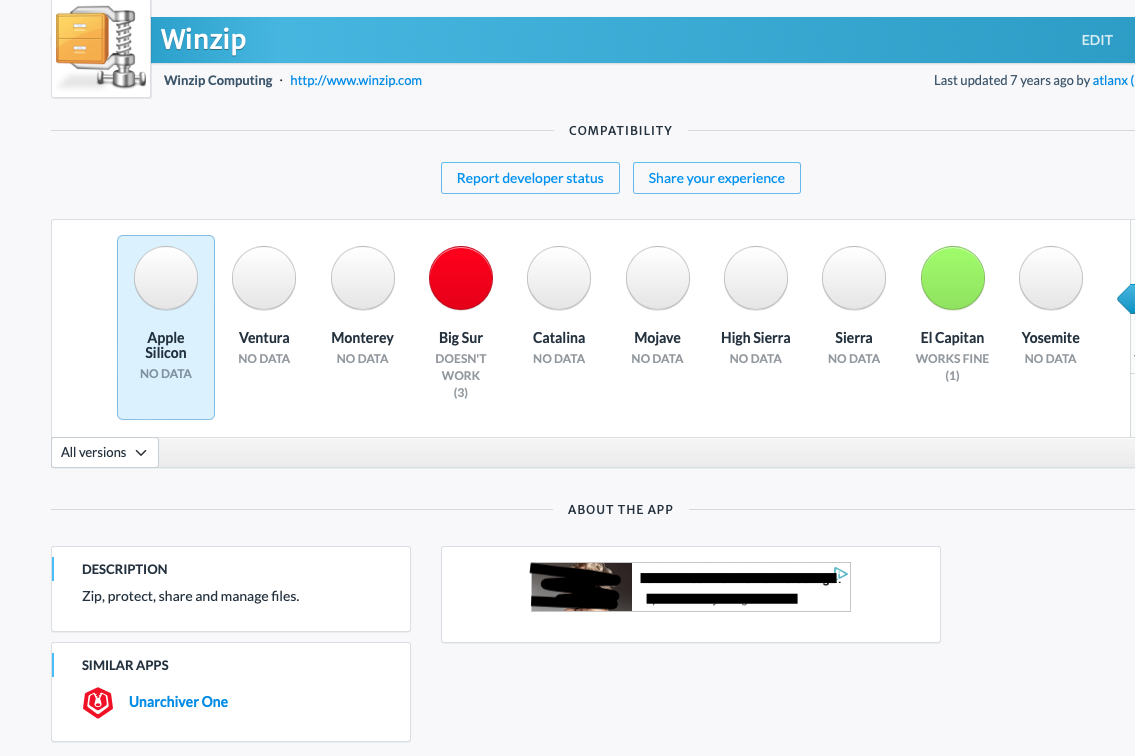Click the blue arrow beside Yosemite
Viewport: 1135px width, 756px height.
[1126, 299]
